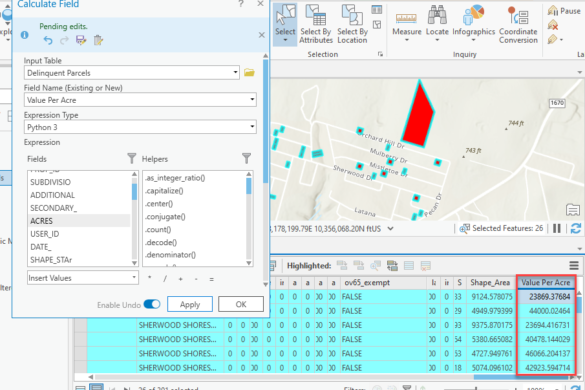Open Select By Location
Viewport: 585px width, 390px height.
[352, 23]
